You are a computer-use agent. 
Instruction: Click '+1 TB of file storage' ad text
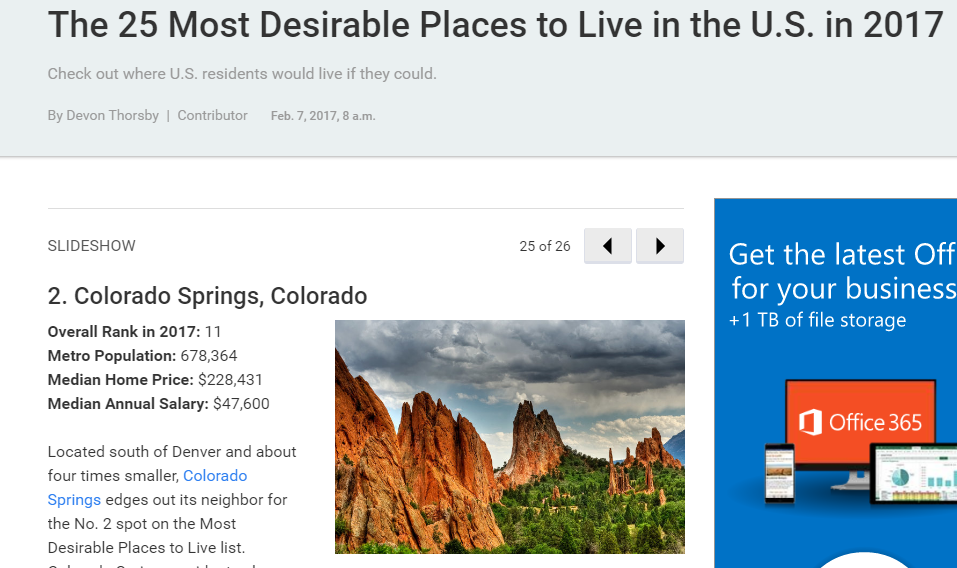click(x=817, y=320)
